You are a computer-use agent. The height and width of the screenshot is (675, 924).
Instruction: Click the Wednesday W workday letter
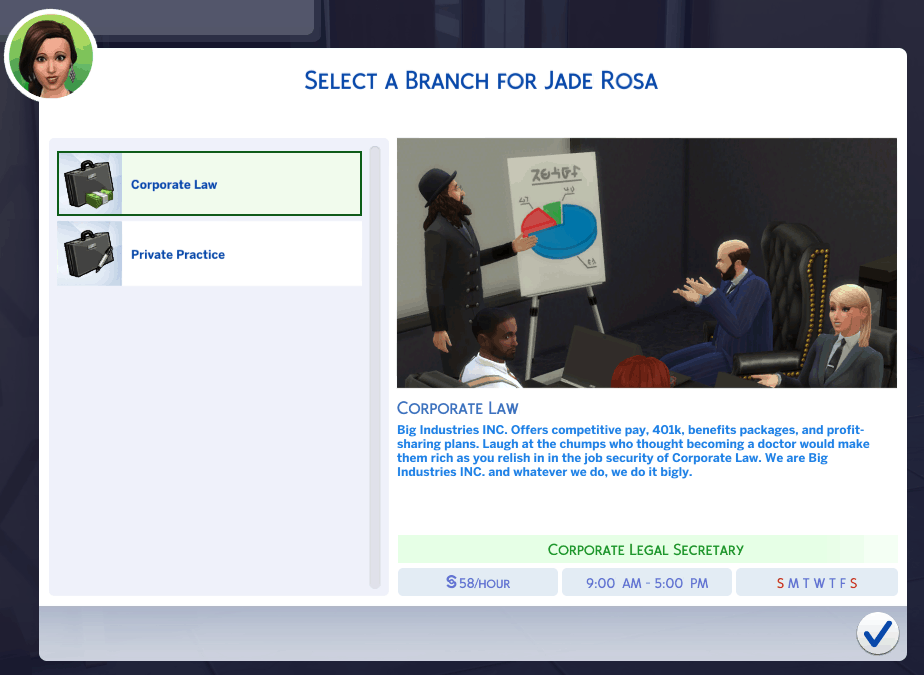(x=817, y=583)
